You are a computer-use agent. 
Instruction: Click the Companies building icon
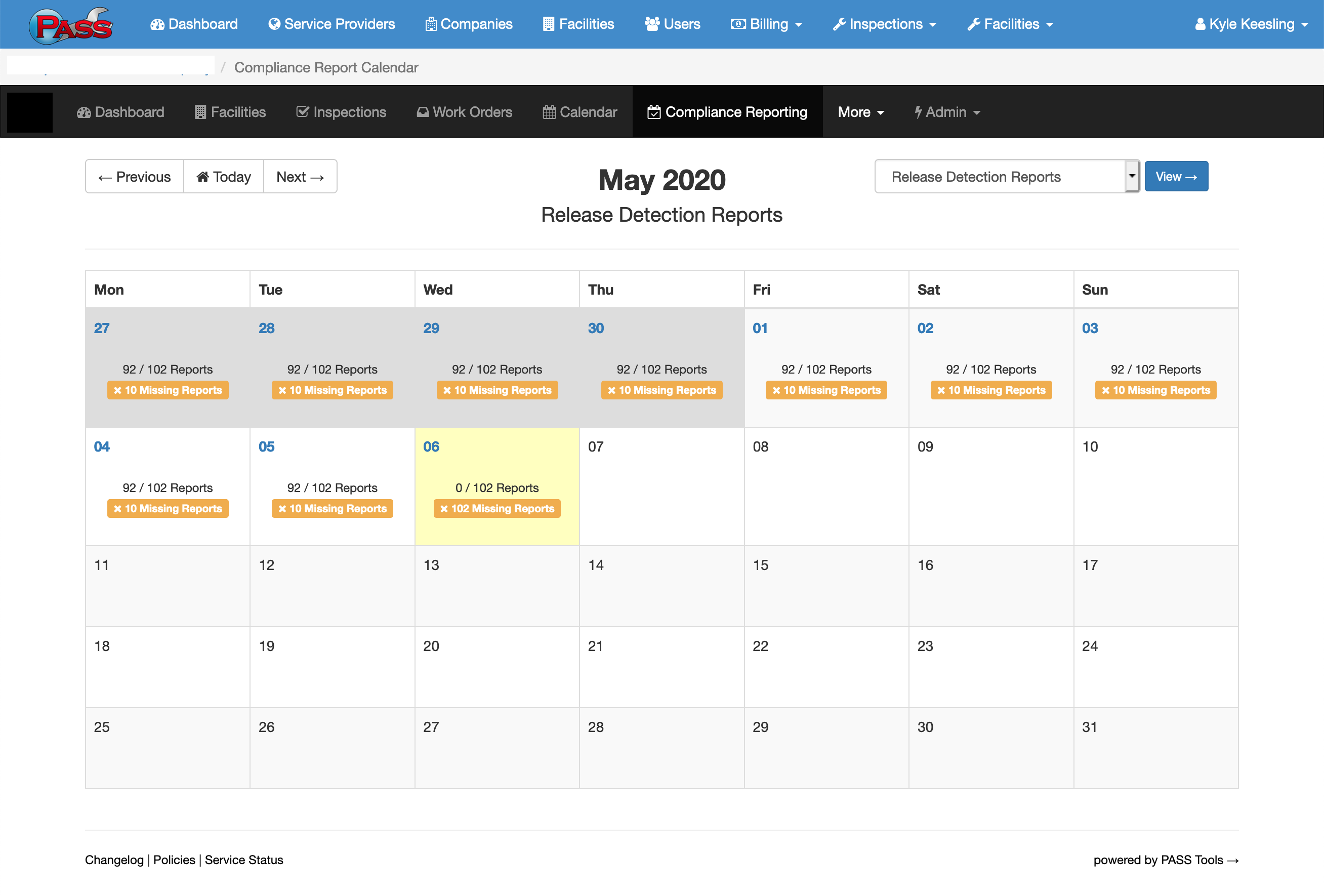click(x=431, y=24)
